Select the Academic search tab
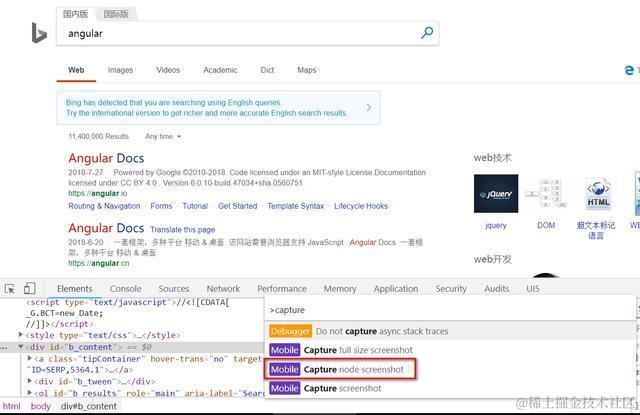 point(220,70)
